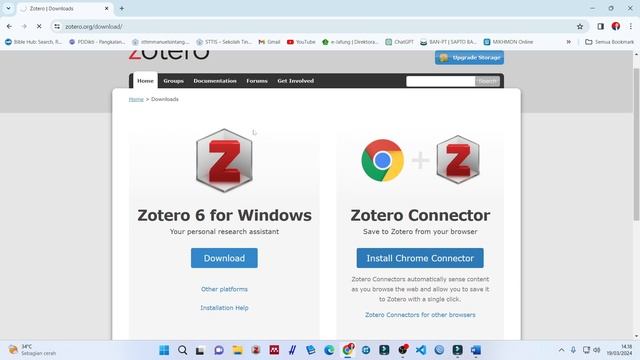This screenshot has width=640, height=360.
Task: Open Visual Studio Code from the taskbar
Action: 421,350
